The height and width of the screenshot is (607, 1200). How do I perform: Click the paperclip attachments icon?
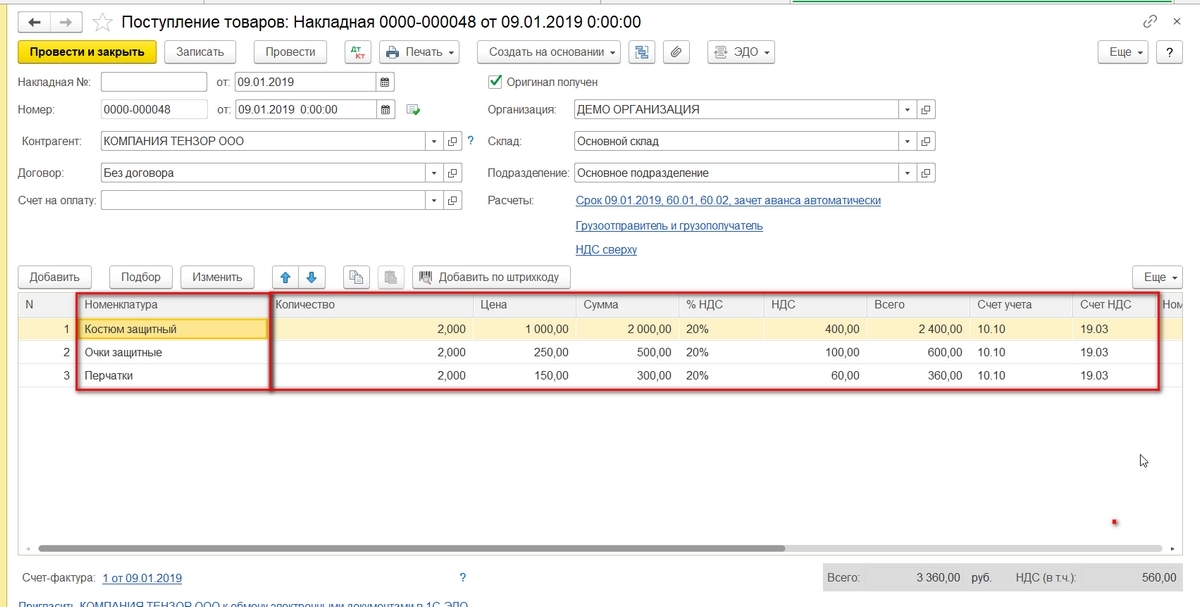pos(677,52)
